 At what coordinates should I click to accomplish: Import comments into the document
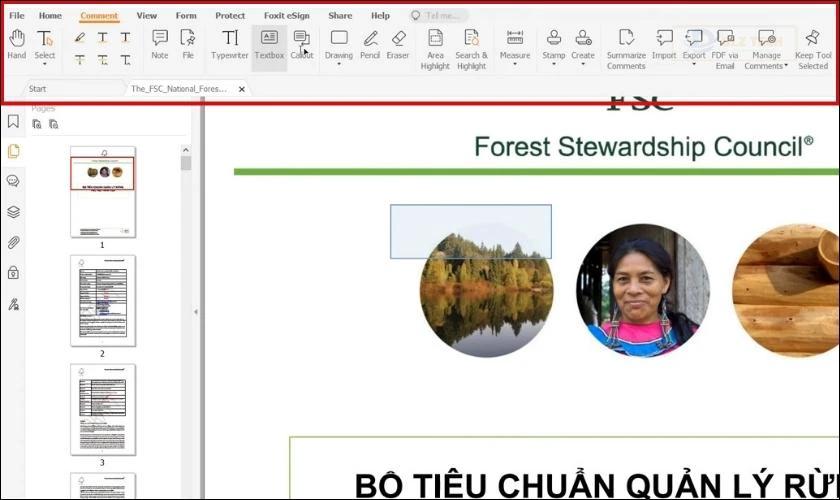[x=664, y=44]
